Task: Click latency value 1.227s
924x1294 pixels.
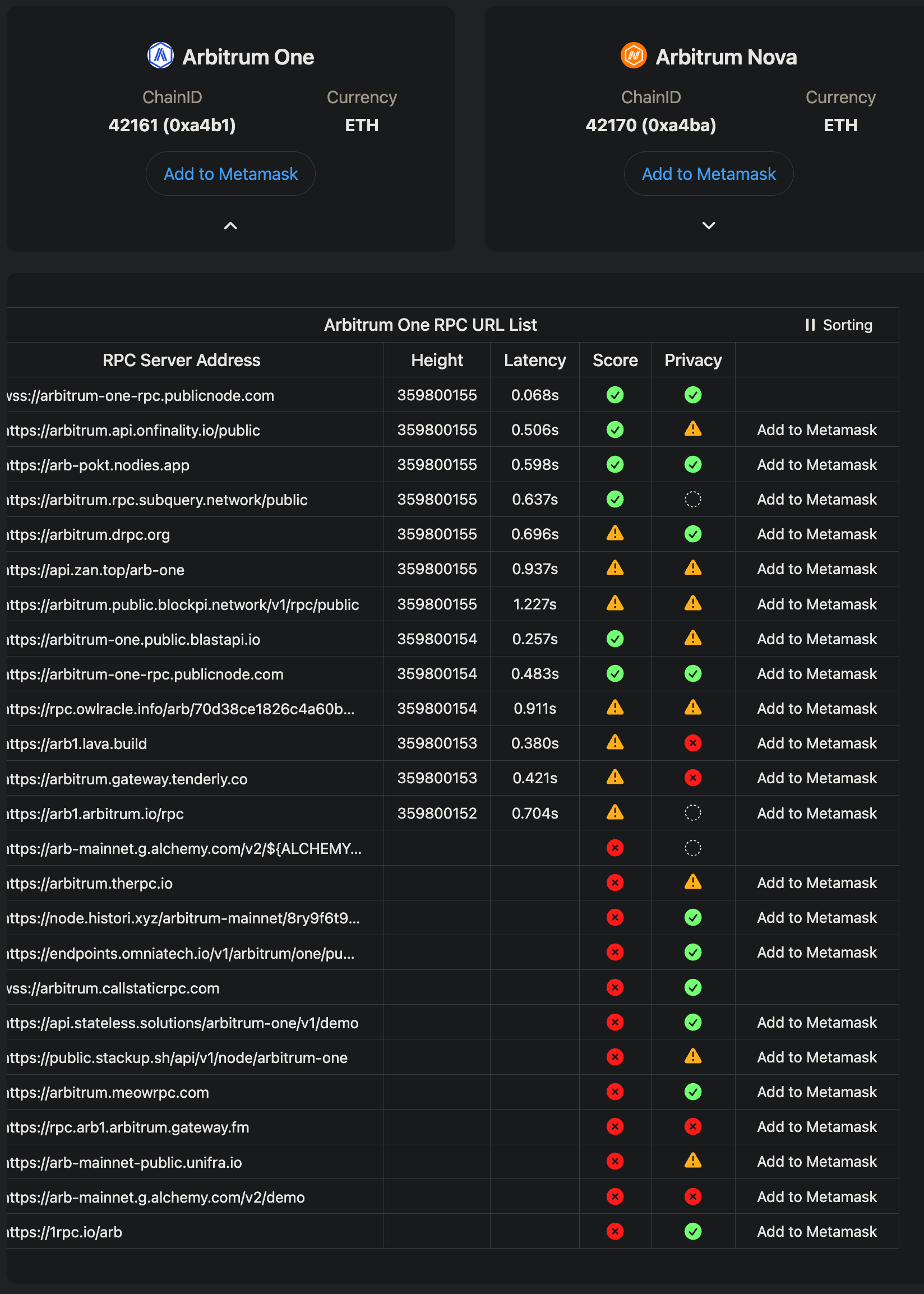Action: [535, 604]
